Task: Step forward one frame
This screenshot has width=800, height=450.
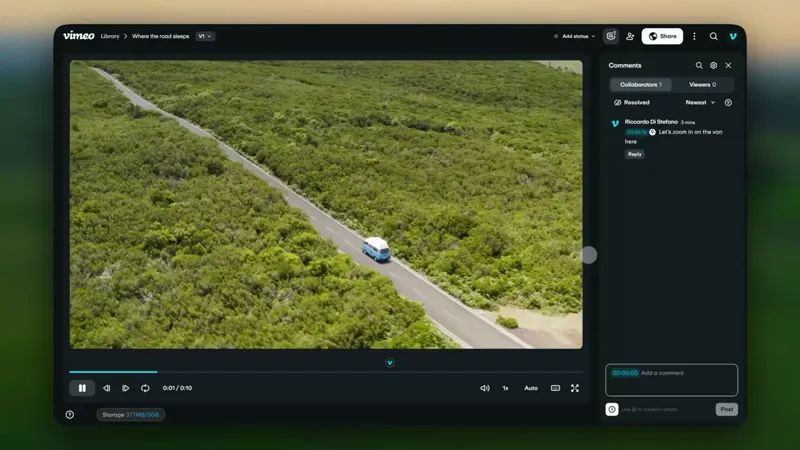Action: coord(126,388)
